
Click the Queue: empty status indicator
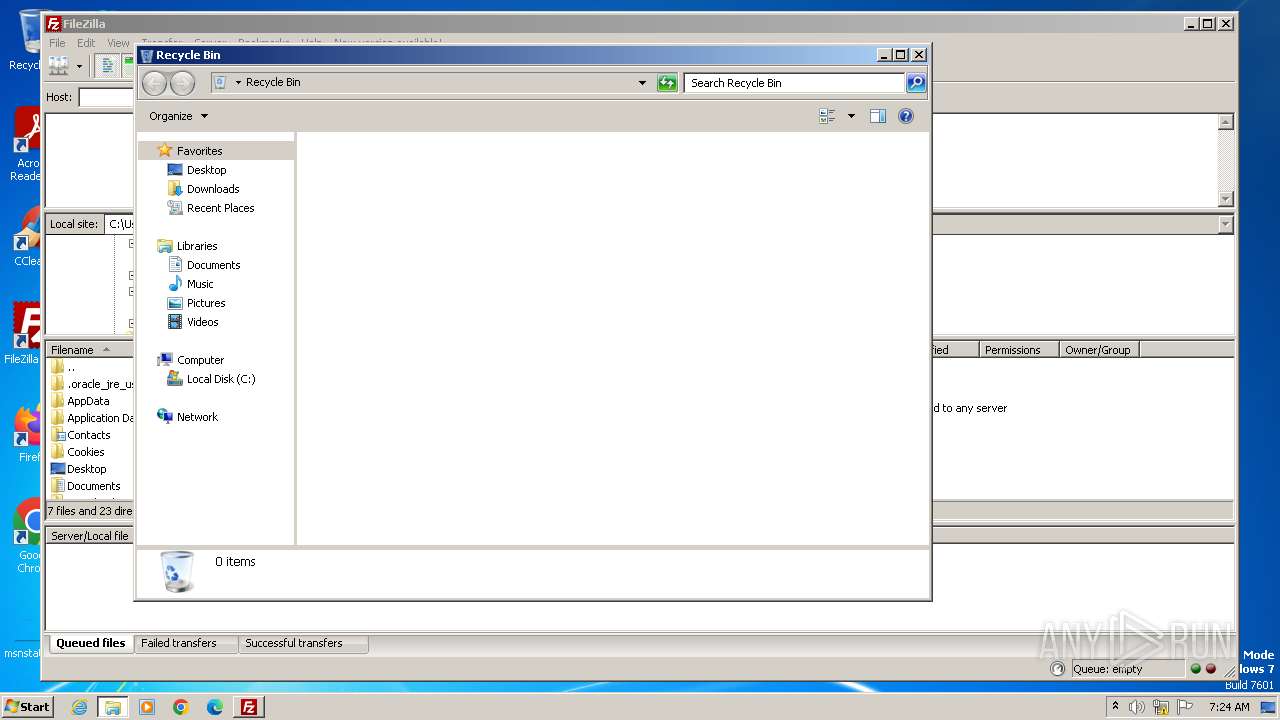(1126, 669)
